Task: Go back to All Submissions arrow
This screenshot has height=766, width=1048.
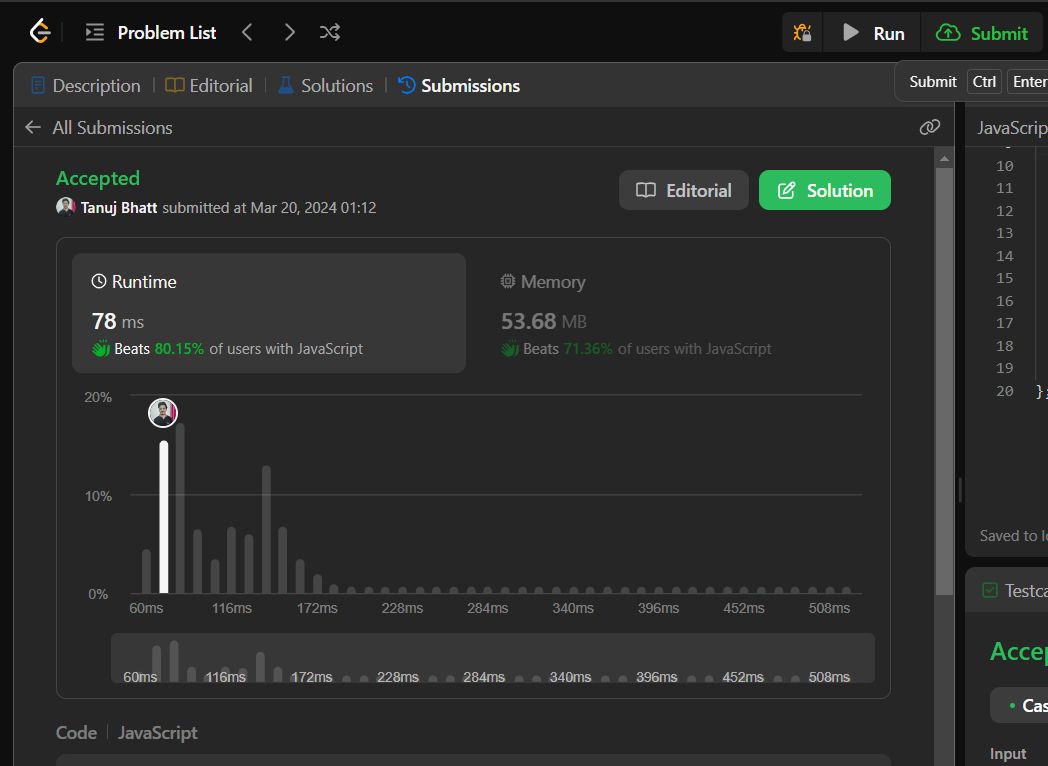Action: tap(33, 127)
